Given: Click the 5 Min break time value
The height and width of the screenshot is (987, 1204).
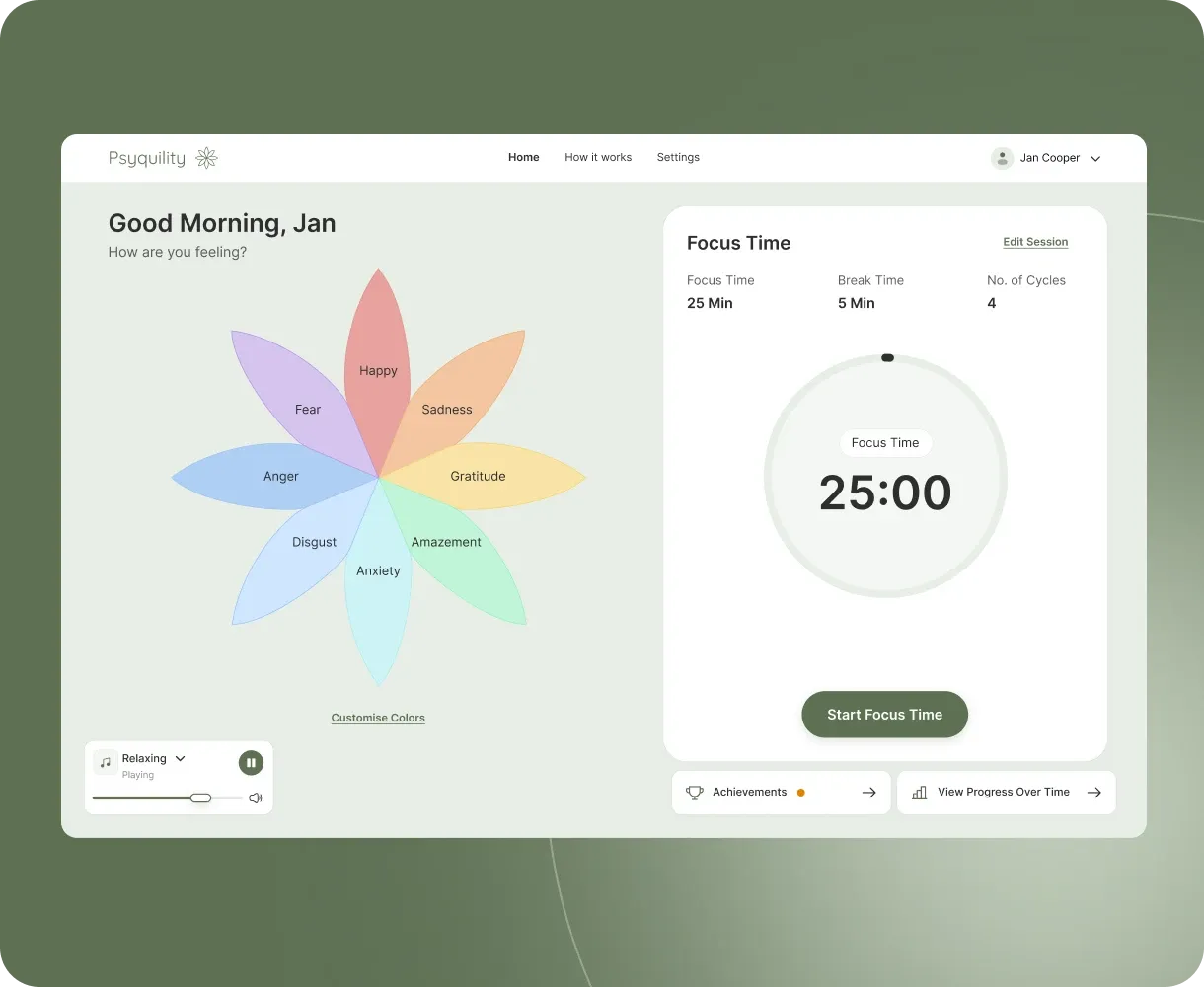Looking at the screenshot, I should tap(857, 303).
